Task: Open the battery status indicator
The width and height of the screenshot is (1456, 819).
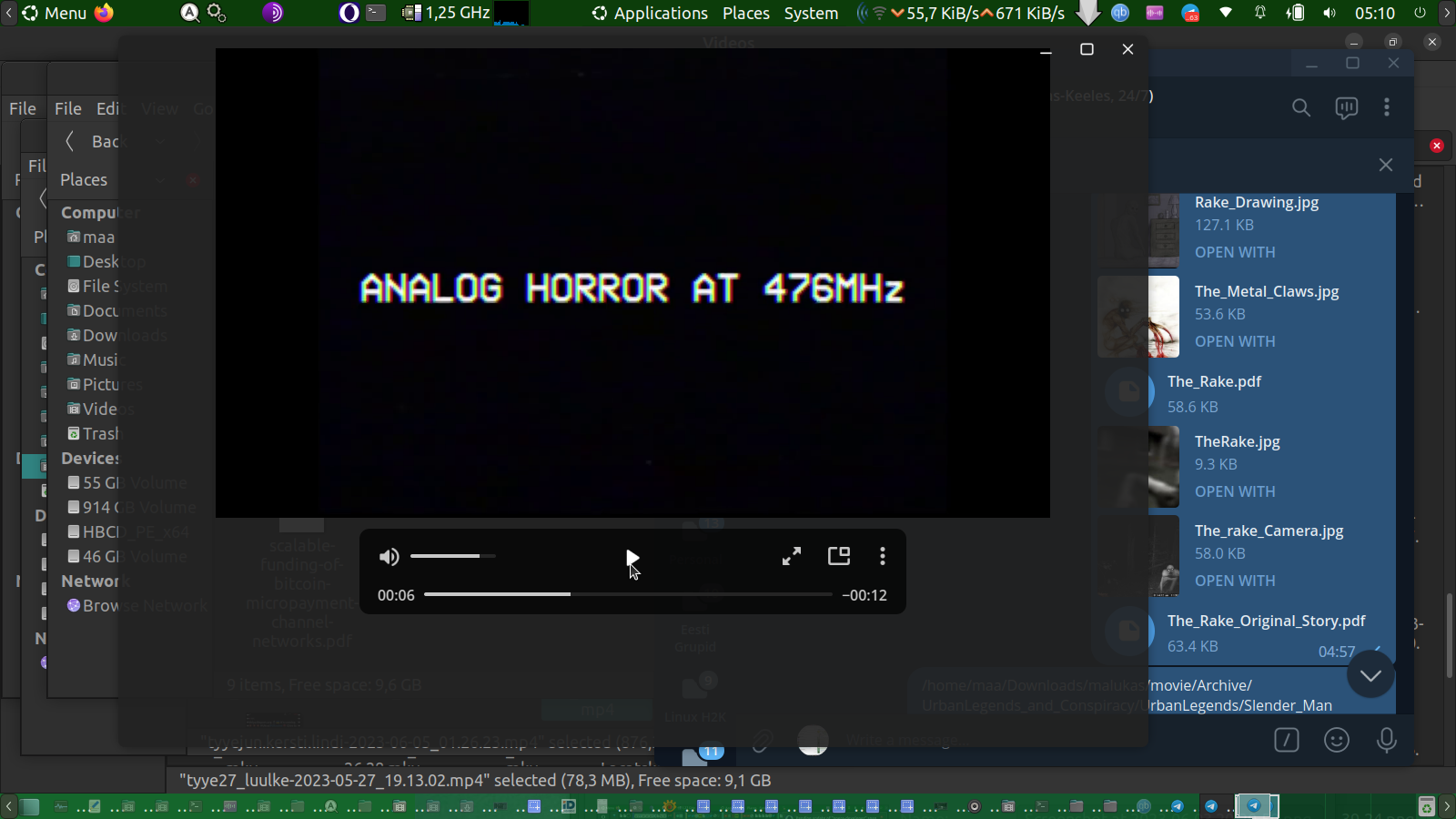Action: pos(1295,13)
